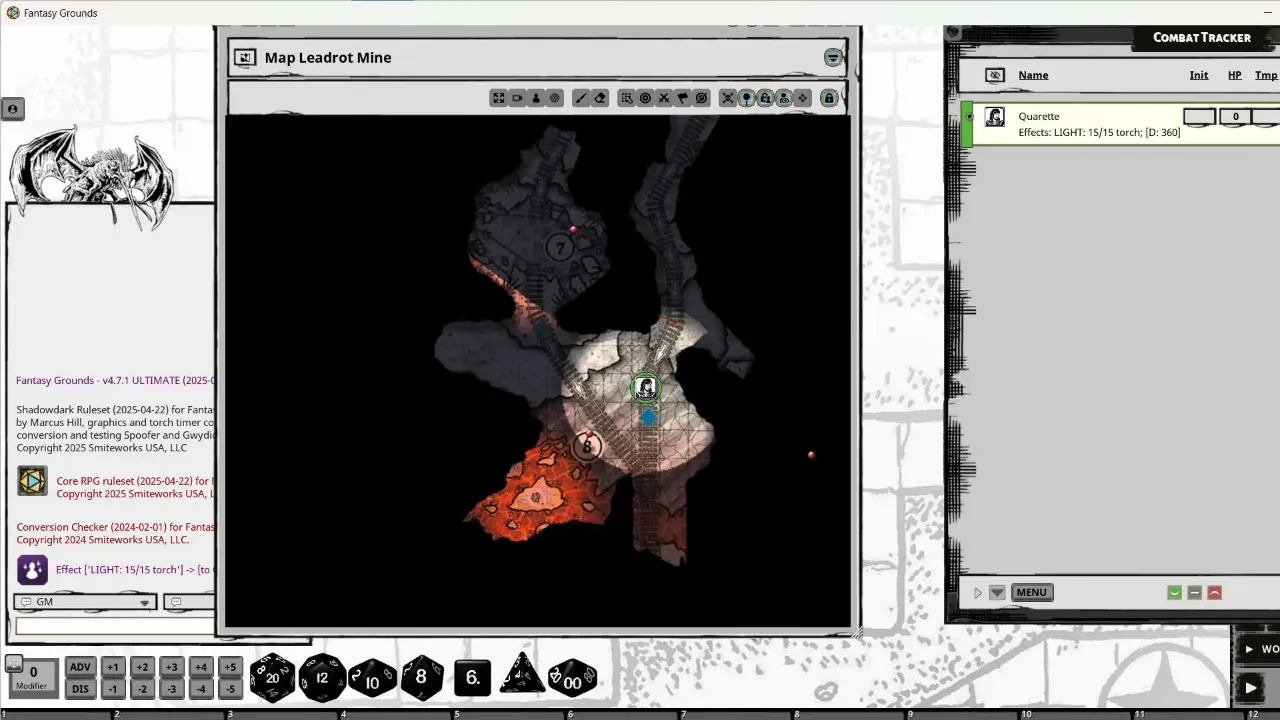Click the LIGHT 15/15 torch effects text
Viewport: 1280px width, 720px height.
pos(1099,132)
